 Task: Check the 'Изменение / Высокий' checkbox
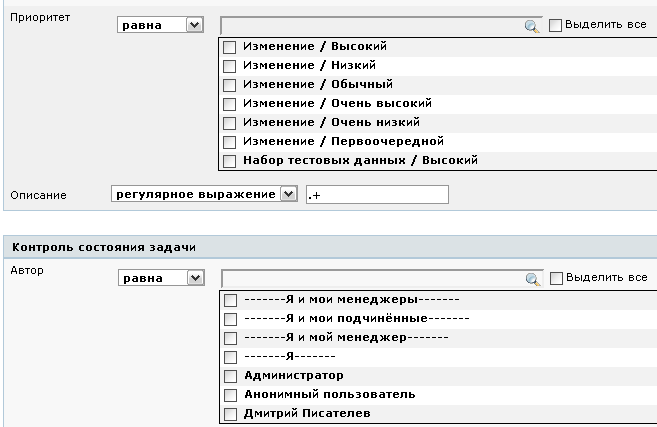pos(230,47)
